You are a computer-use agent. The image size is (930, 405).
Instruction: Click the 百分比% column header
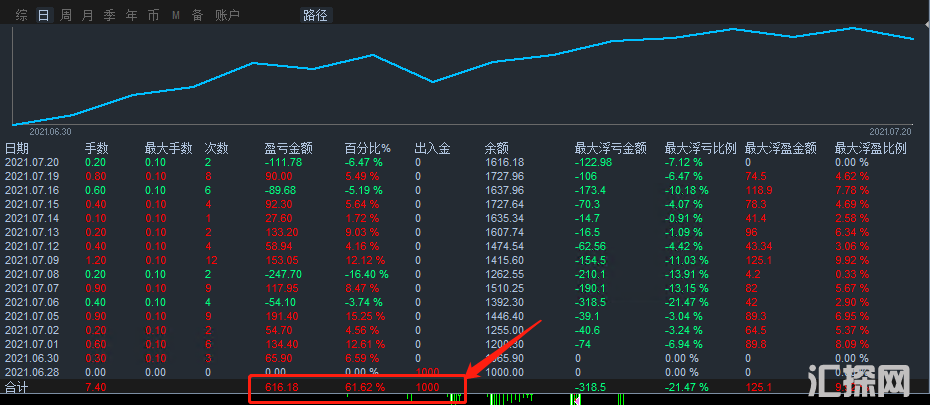click(x=368, y=148)
